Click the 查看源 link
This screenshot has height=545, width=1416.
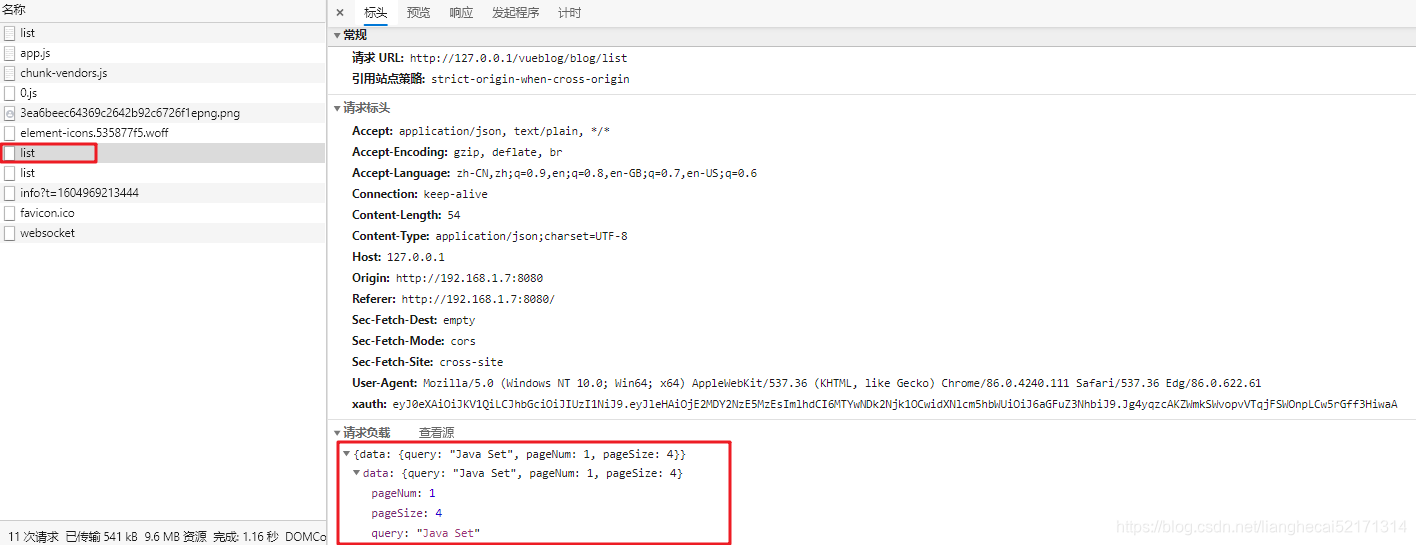point(436,433)
